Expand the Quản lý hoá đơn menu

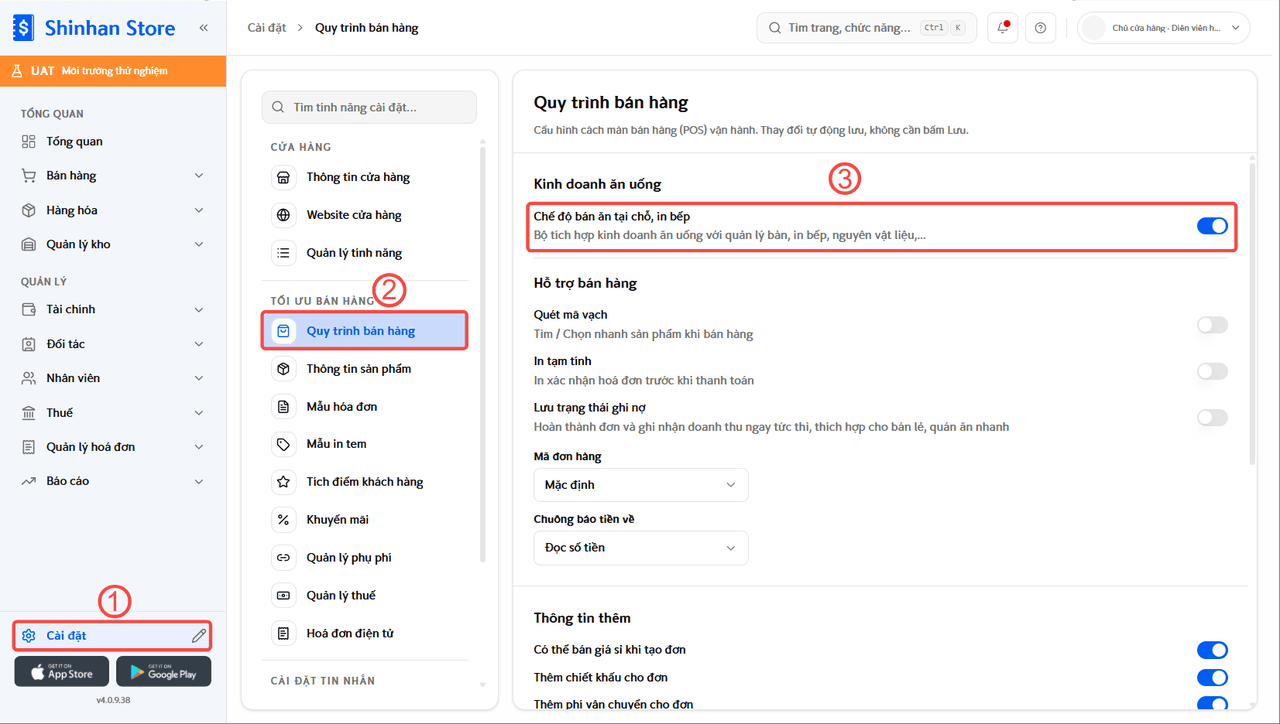point(112,447)
